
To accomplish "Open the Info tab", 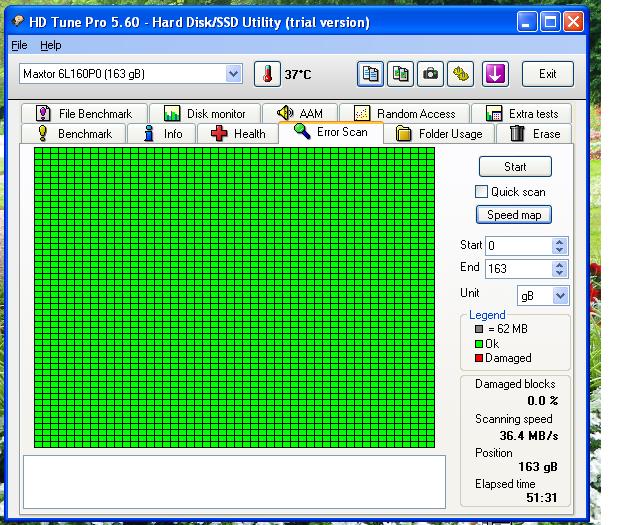I will 162,133.
